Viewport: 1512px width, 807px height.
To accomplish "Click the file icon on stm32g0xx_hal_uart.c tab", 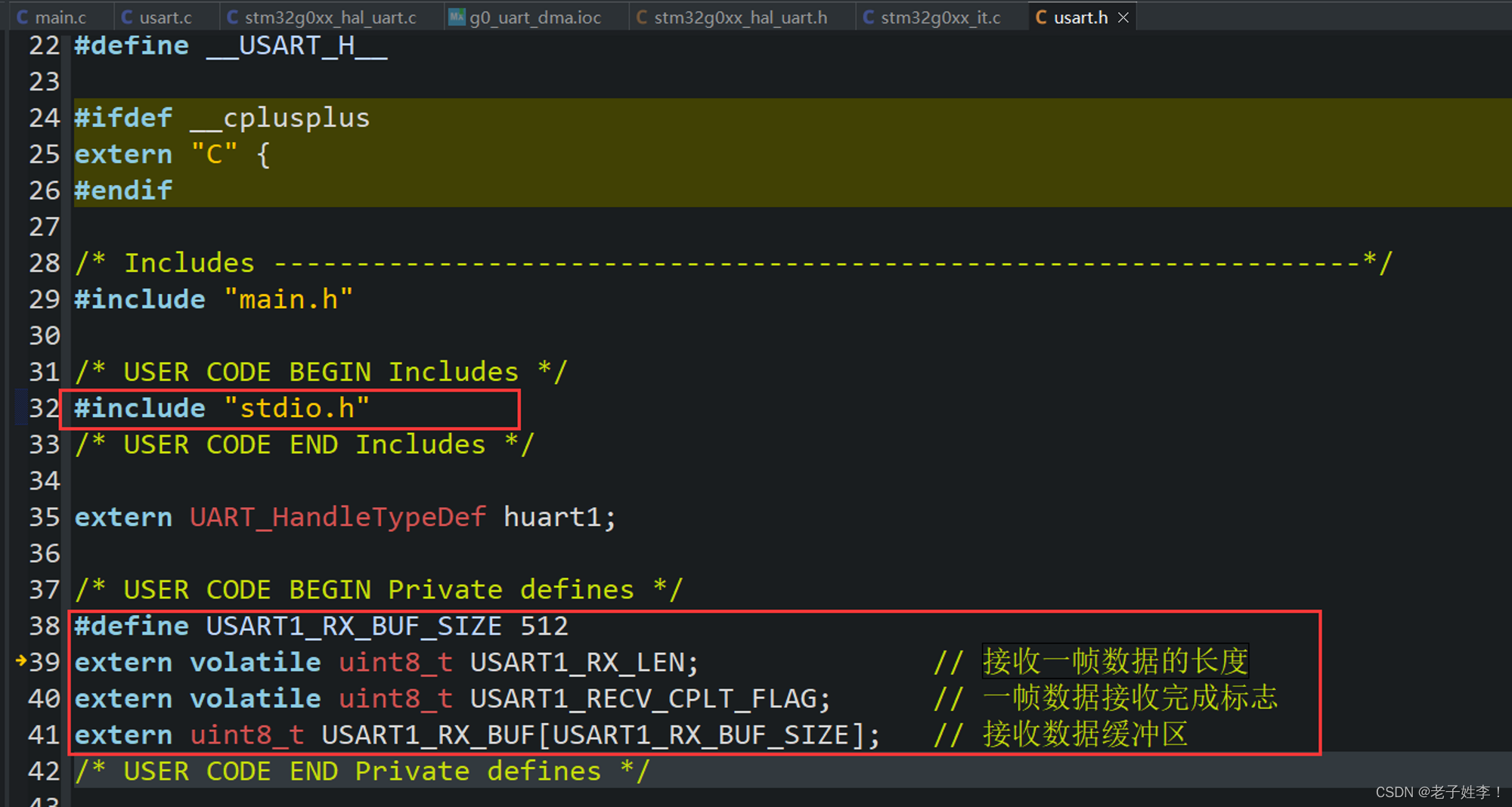I will 233,17.
